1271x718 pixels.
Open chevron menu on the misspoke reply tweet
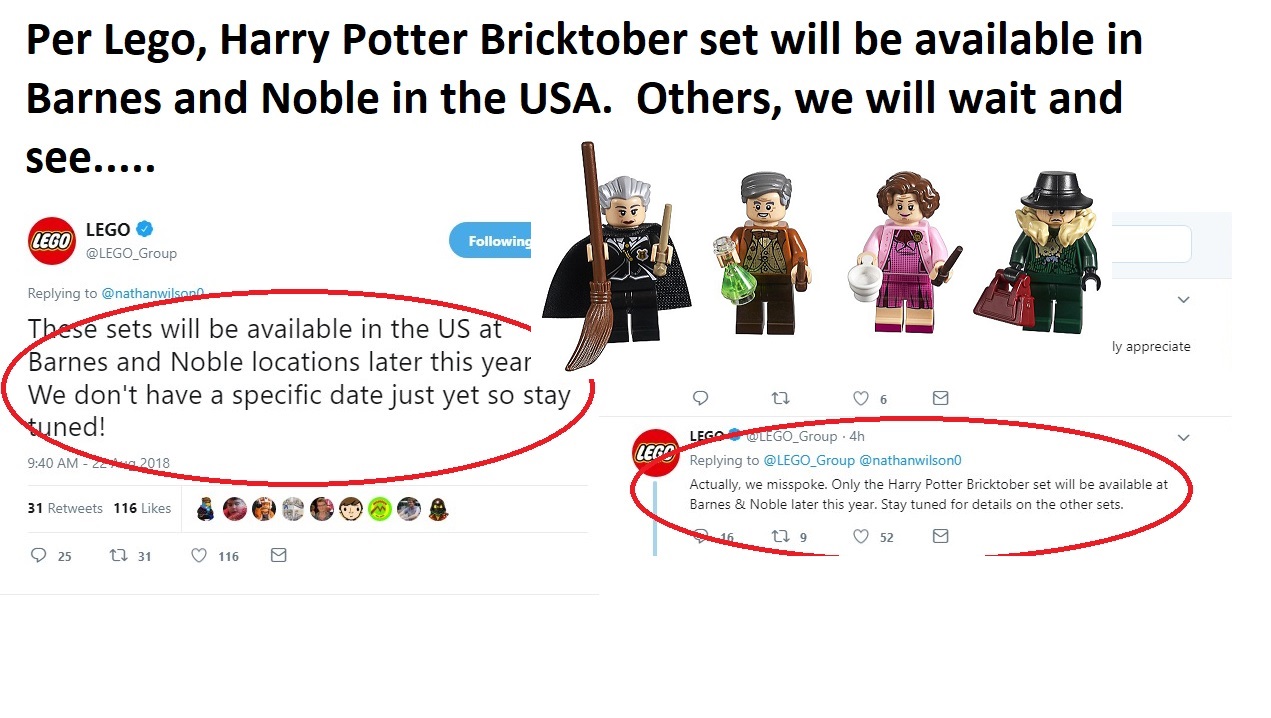point(1183,437)
